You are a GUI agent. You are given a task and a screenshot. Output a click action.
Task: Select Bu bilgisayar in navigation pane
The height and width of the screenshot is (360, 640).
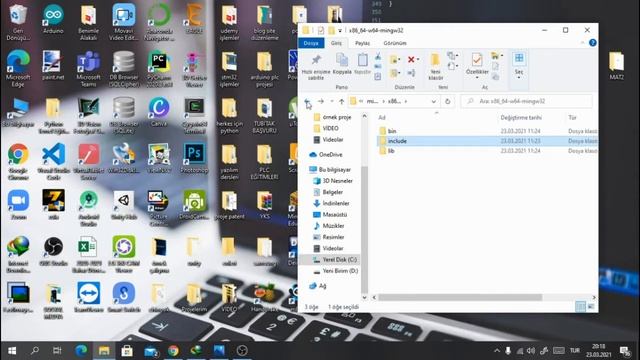point(335,169)
